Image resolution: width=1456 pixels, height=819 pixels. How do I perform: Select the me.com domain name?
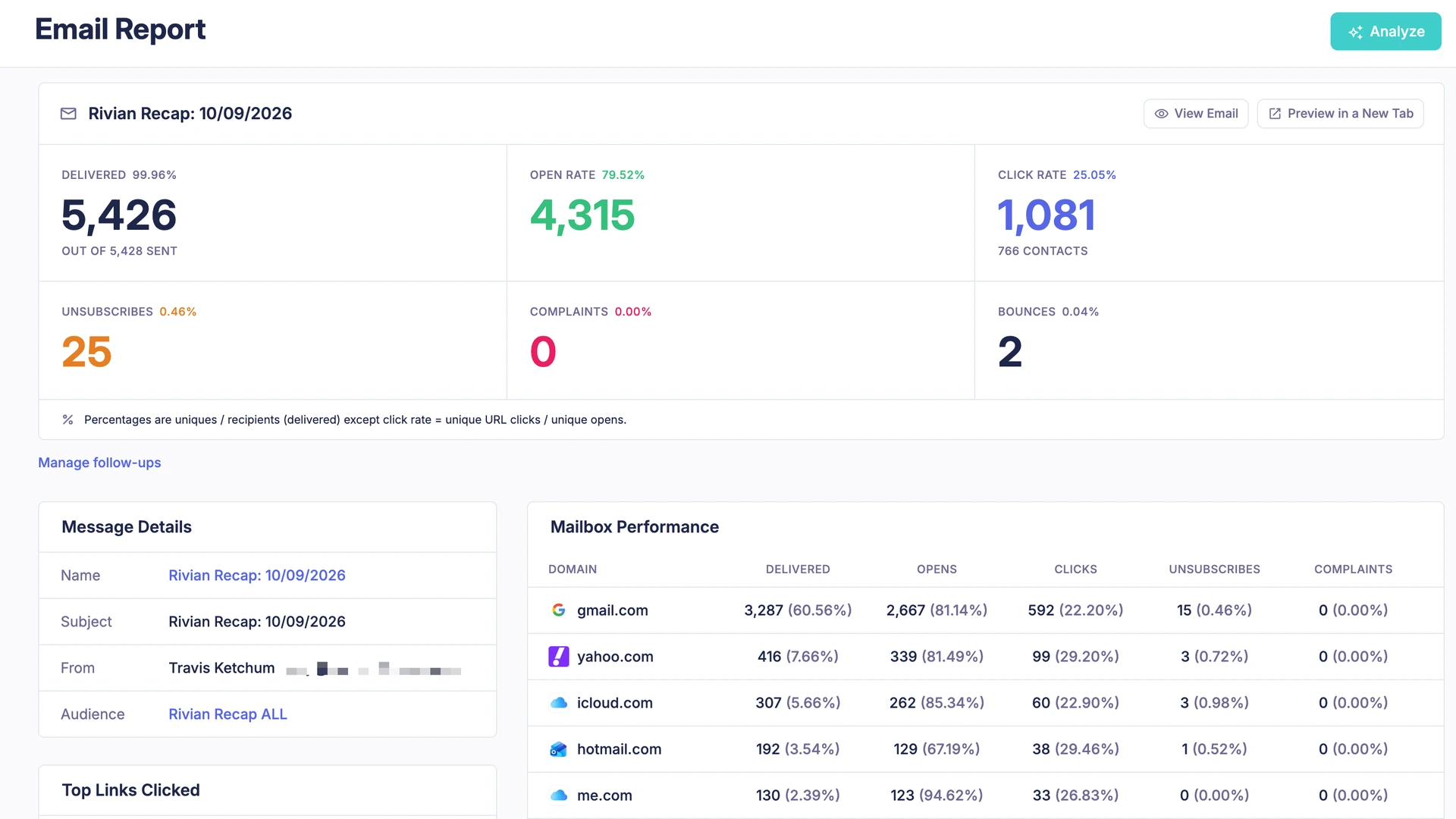coord(604,795)
